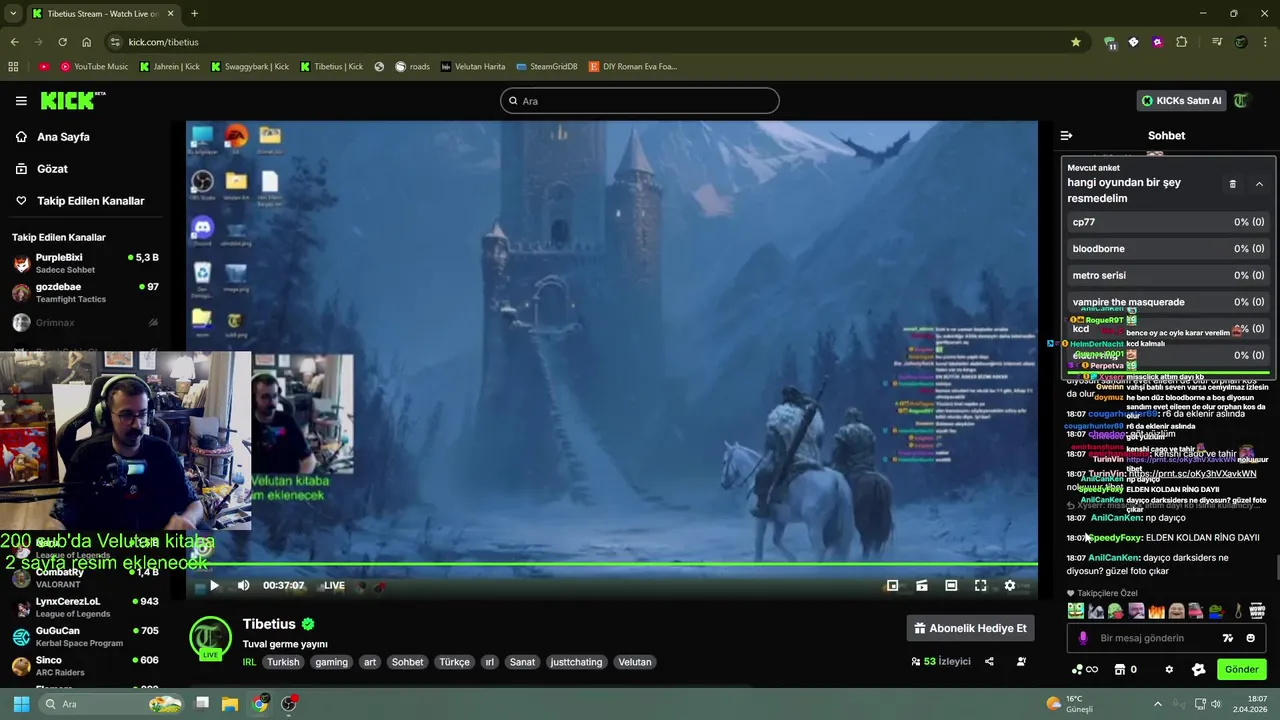Open OBS Studio from the taskbar
The width and height of the screenshot is (1280, 720).
pos(289,704)
